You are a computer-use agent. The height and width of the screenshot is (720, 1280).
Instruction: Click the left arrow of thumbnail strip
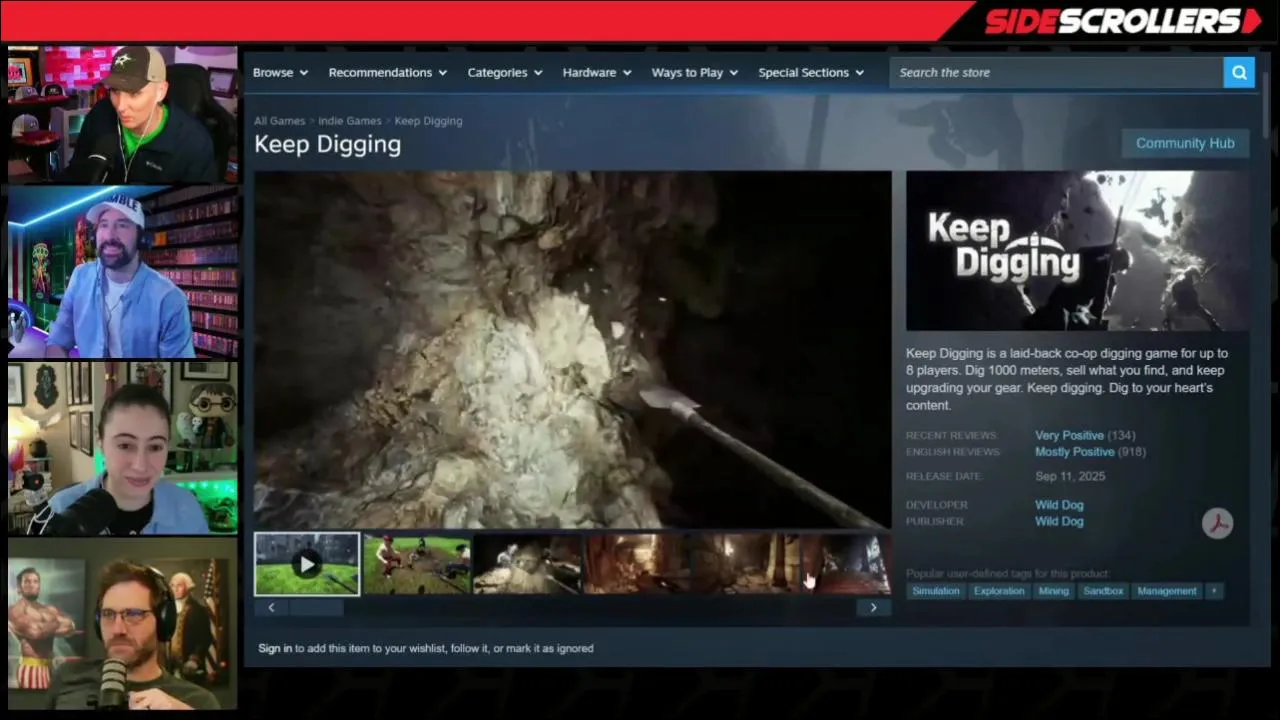(x=271, y=607)
